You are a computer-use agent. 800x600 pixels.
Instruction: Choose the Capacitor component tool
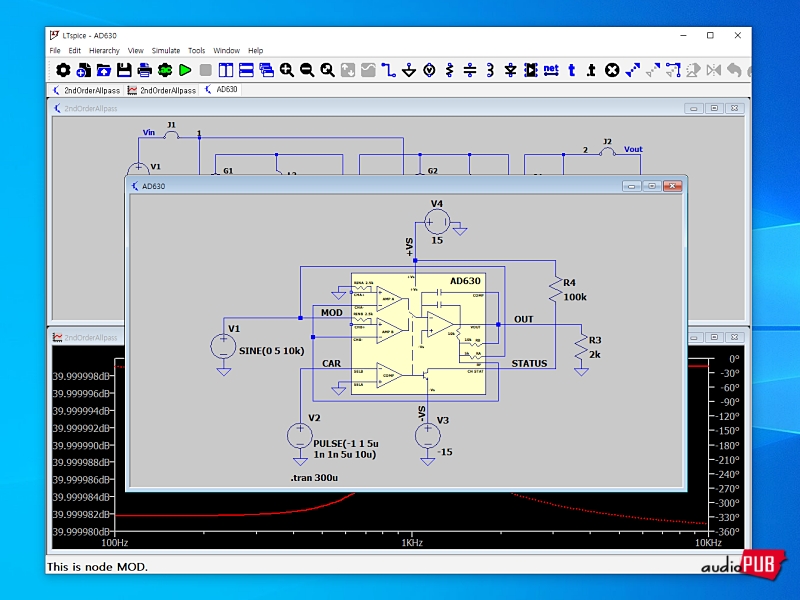(470, 70)
